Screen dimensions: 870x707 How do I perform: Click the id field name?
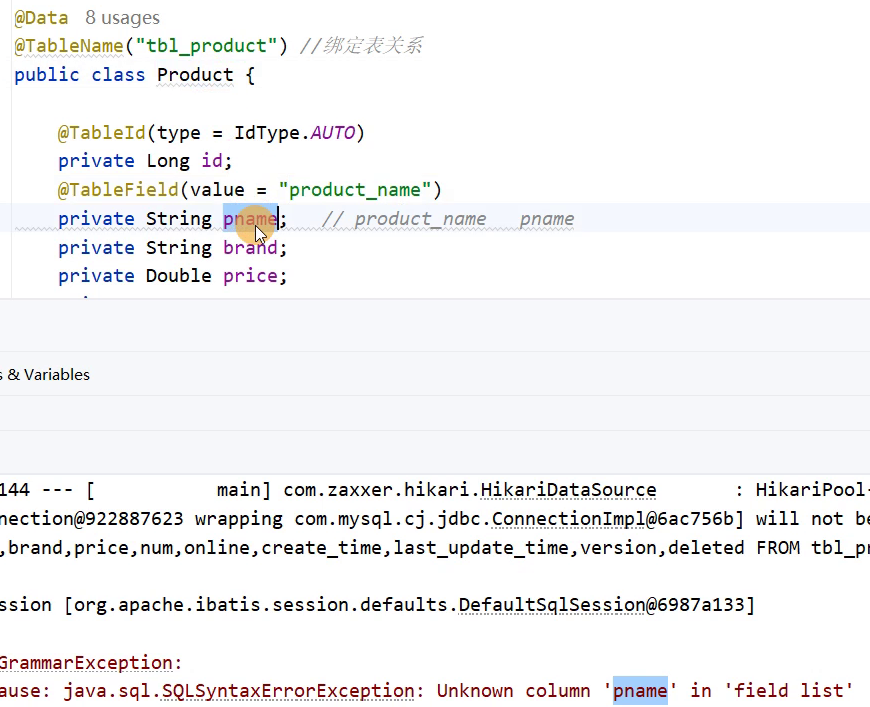pyautogui.click(x=212, y=161)
